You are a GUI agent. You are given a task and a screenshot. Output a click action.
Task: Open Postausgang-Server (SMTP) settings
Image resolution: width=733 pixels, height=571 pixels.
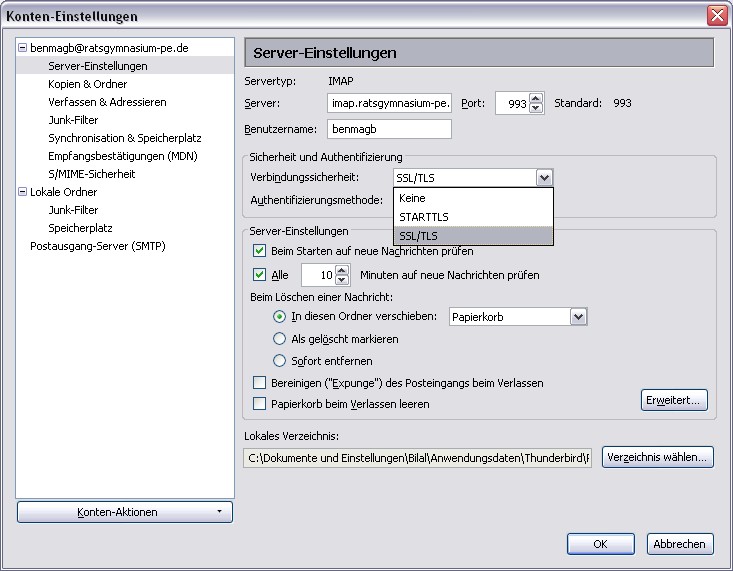click(97, 246)
